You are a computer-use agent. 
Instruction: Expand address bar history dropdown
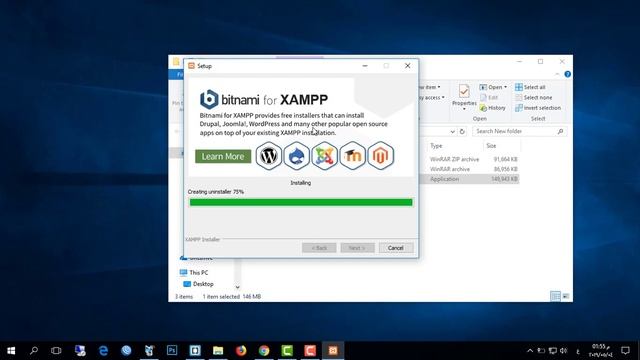pos(452,131)
